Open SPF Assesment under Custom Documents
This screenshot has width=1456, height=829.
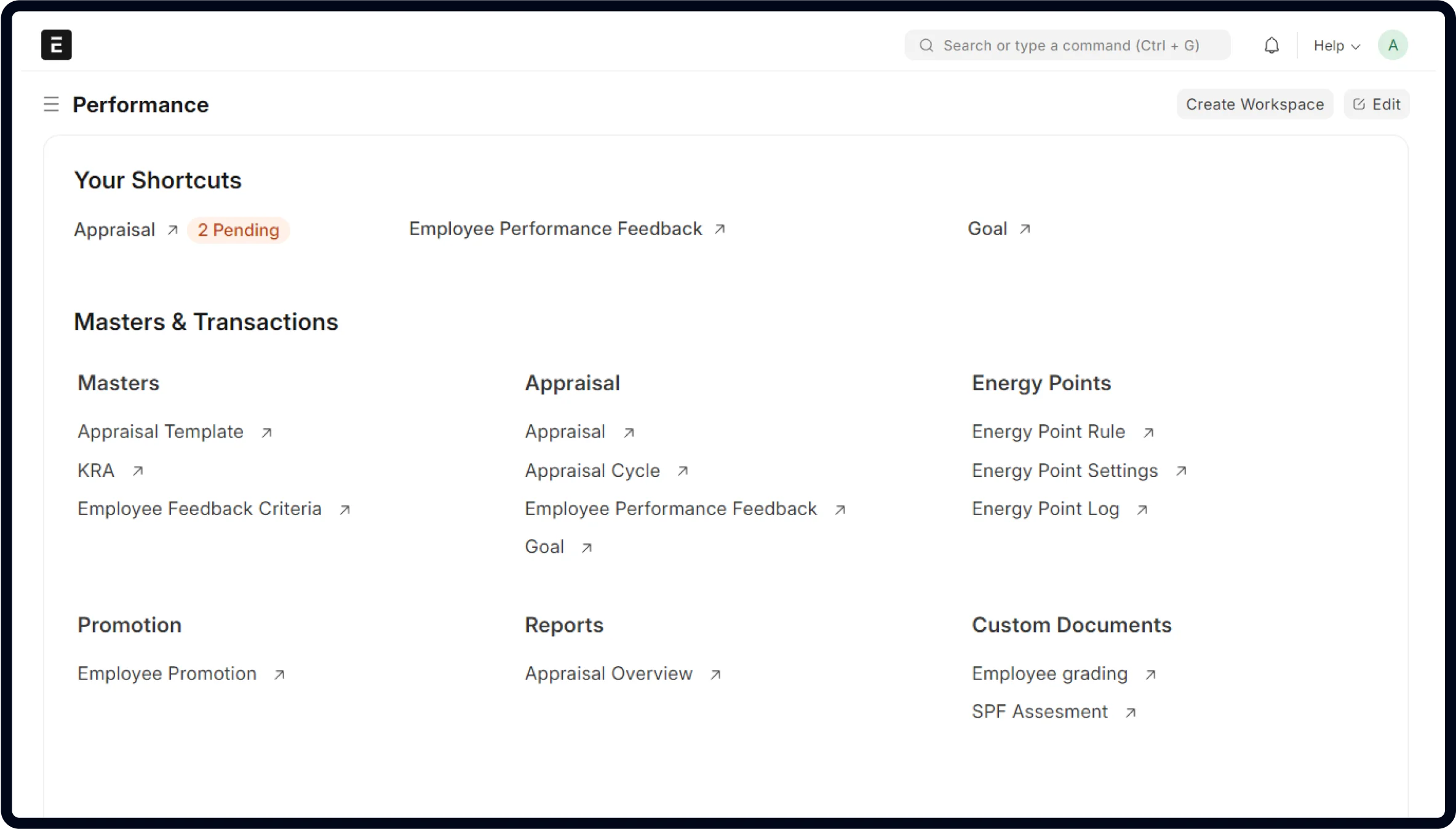coord(1038,711)
